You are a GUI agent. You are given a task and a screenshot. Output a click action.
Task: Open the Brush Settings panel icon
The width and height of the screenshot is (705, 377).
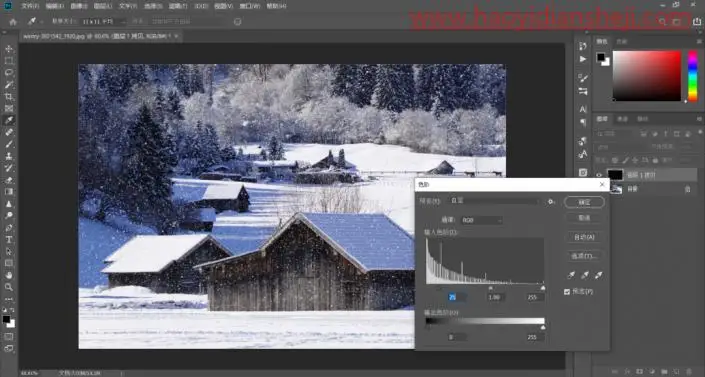[x=583, y=78]
